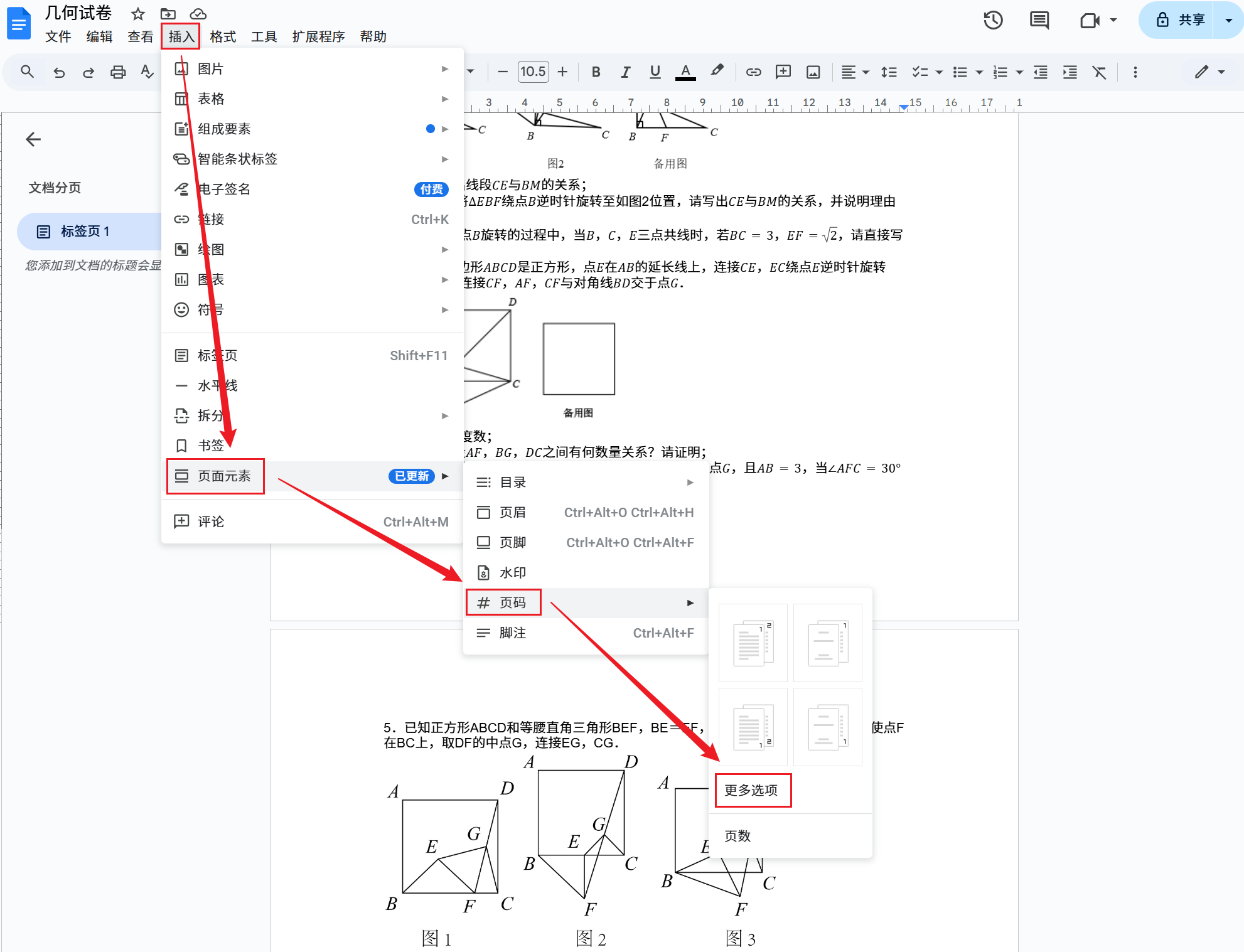This screenshot has width=1244, height=952.
Task: Toggle bold formatting
Action: [x=595, y=72]
